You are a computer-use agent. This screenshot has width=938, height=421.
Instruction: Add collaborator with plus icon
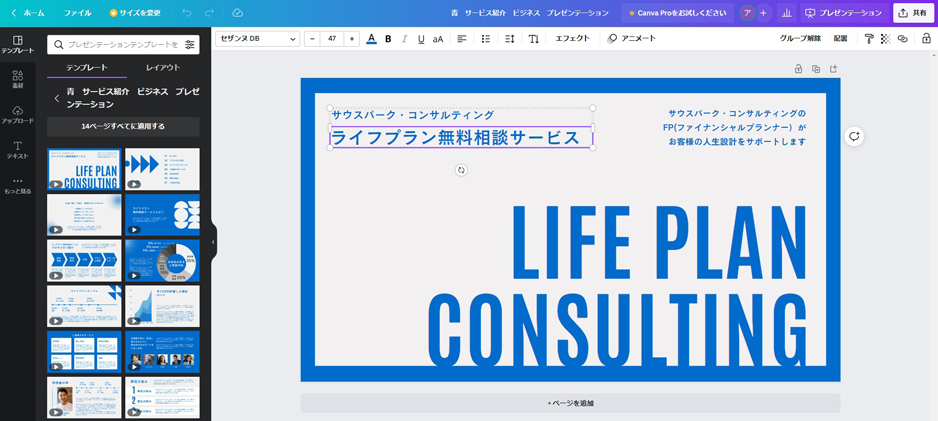click(x=763, y=13)
